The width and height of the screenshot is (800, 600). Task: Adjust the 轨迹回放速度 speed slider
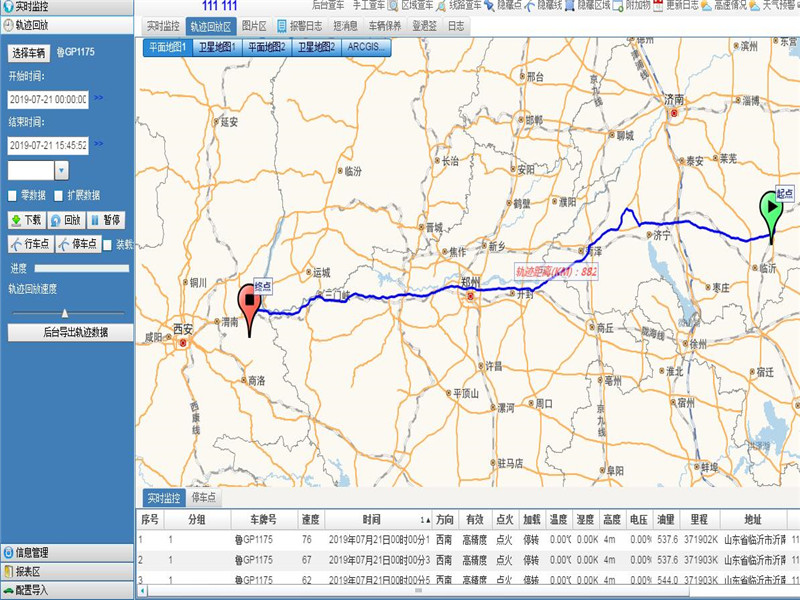[67, 311]
